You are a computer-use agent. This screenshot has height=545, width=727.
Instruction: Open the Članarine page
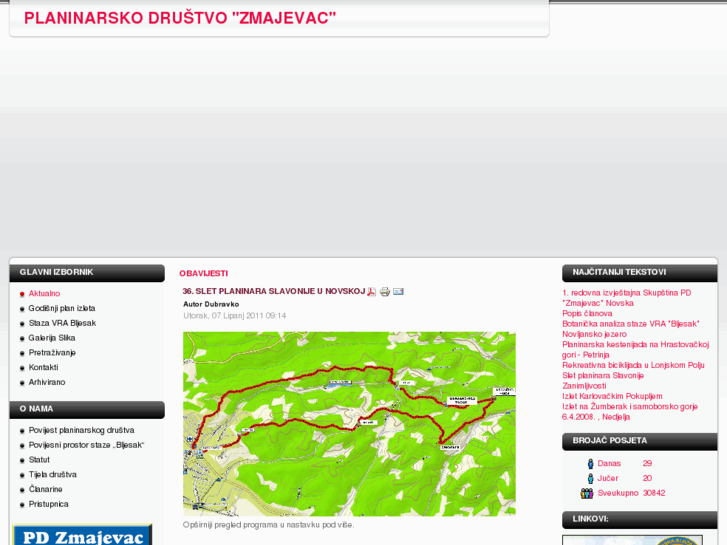[x=45, y=489]
